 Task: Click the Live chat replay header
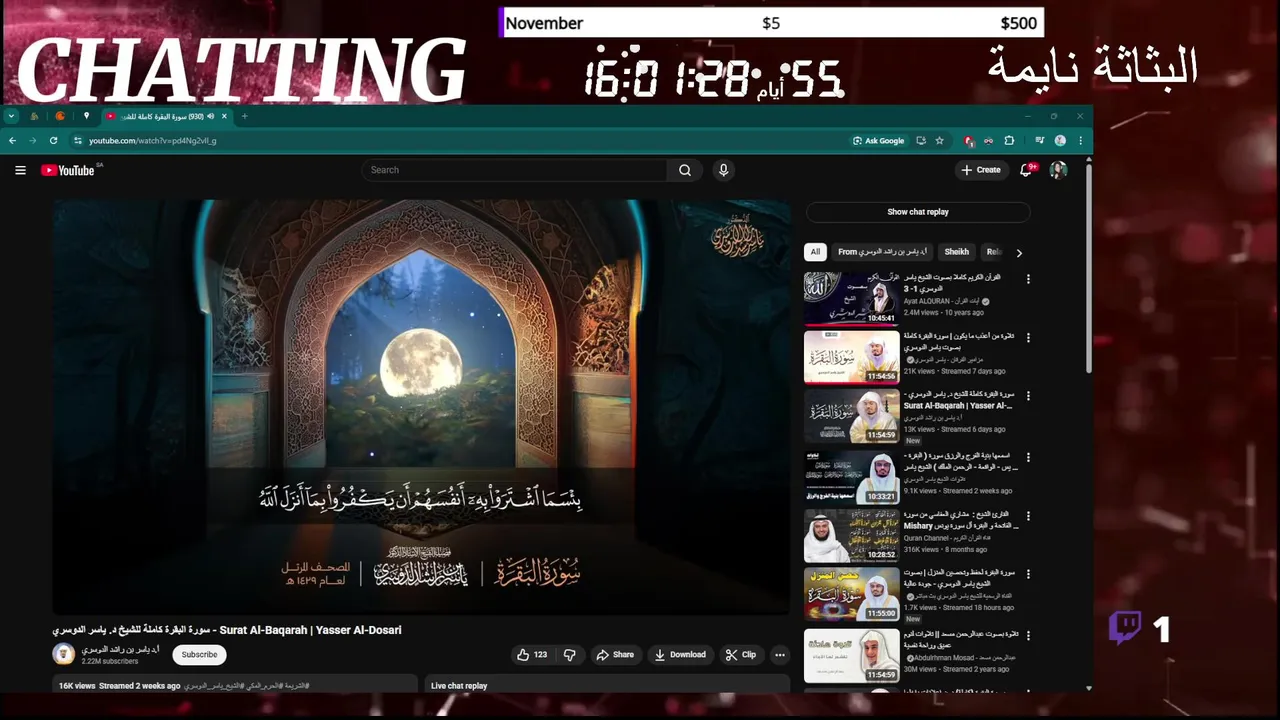(459, 686)
